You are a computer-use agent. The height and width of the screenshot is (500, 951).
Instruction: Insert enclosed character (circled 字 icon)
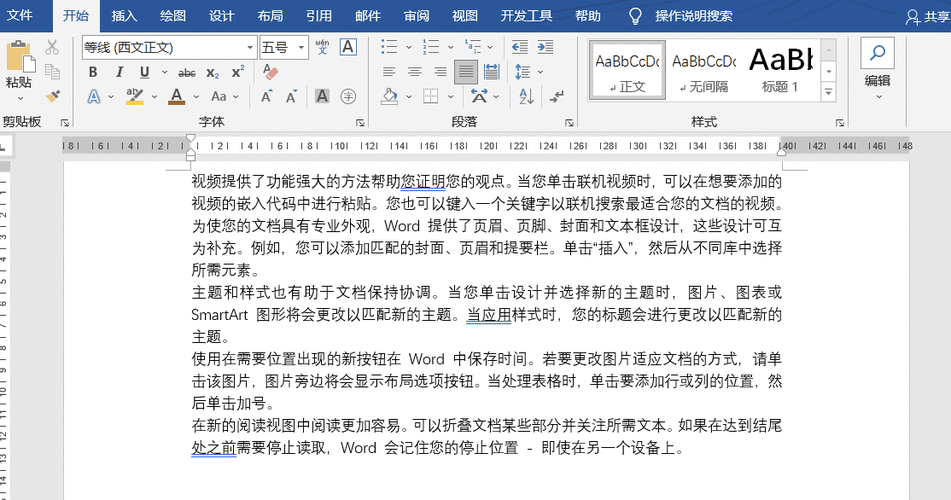click(348, 96)
